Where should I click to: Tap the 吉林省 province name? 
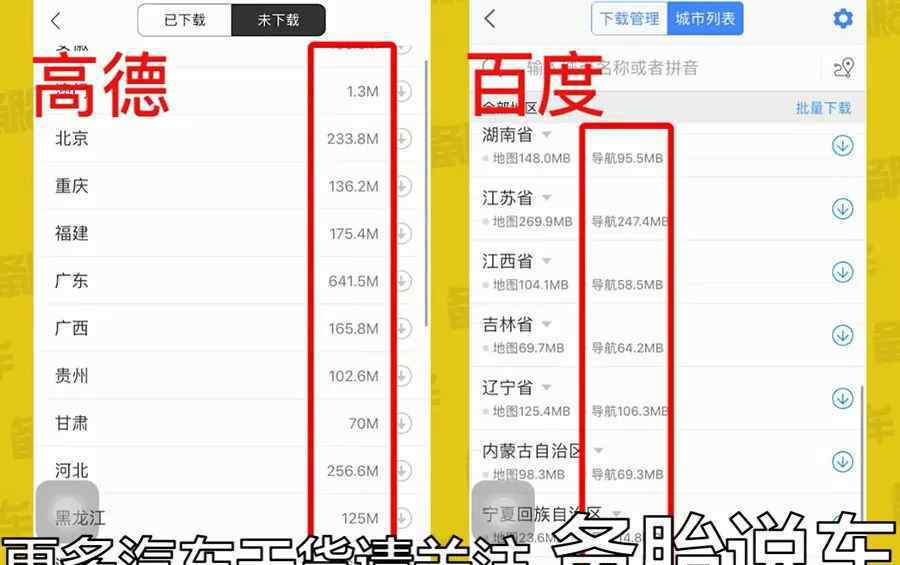(x=507, y=324)
